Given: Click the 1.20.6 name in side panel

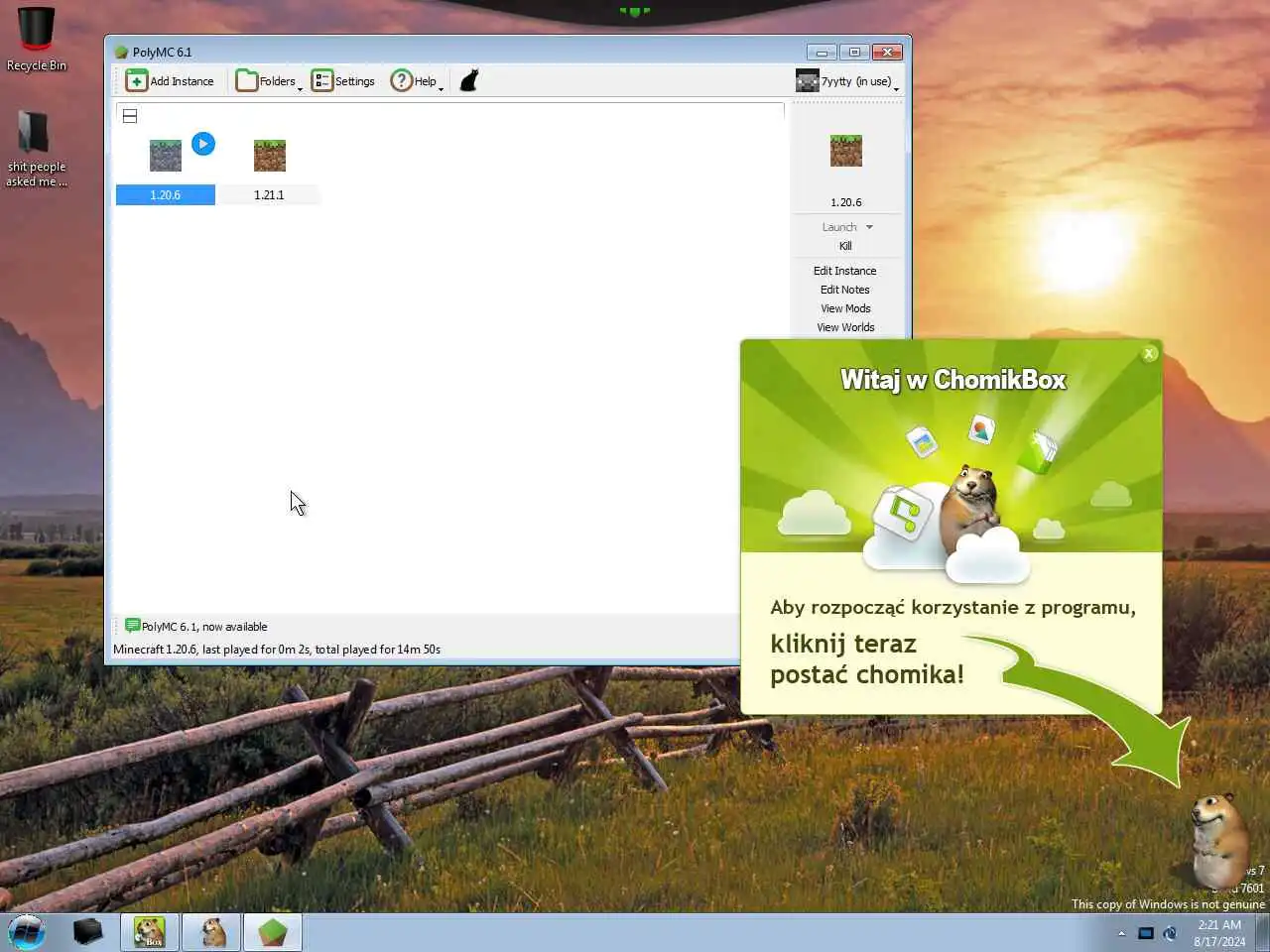Looking at the screenshot, I should (x=846, y=202).
